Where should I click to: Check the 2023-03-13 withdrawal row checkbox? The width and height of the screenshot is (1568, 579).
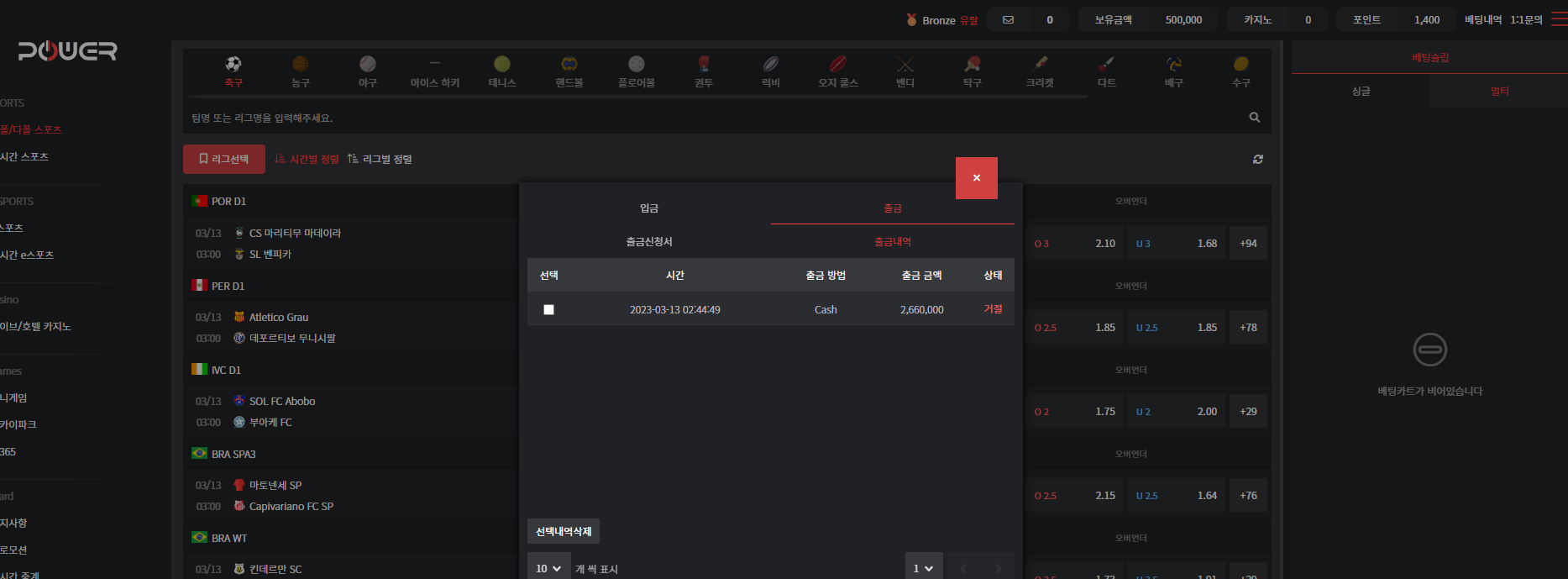[x=549, y=310]
